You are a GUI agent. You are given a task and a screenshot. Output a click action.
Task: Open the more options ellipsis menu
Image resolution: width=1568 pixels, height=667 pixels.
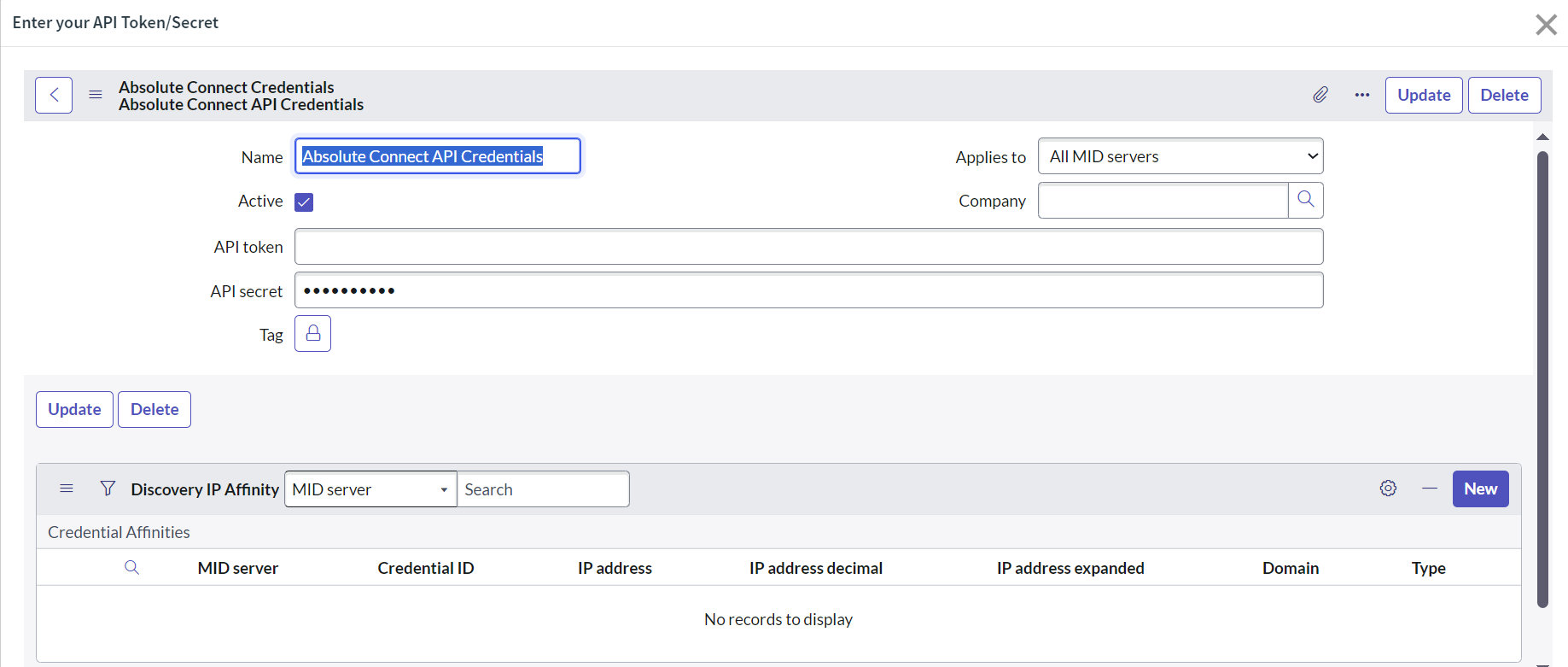click(x=1362, y=95)
